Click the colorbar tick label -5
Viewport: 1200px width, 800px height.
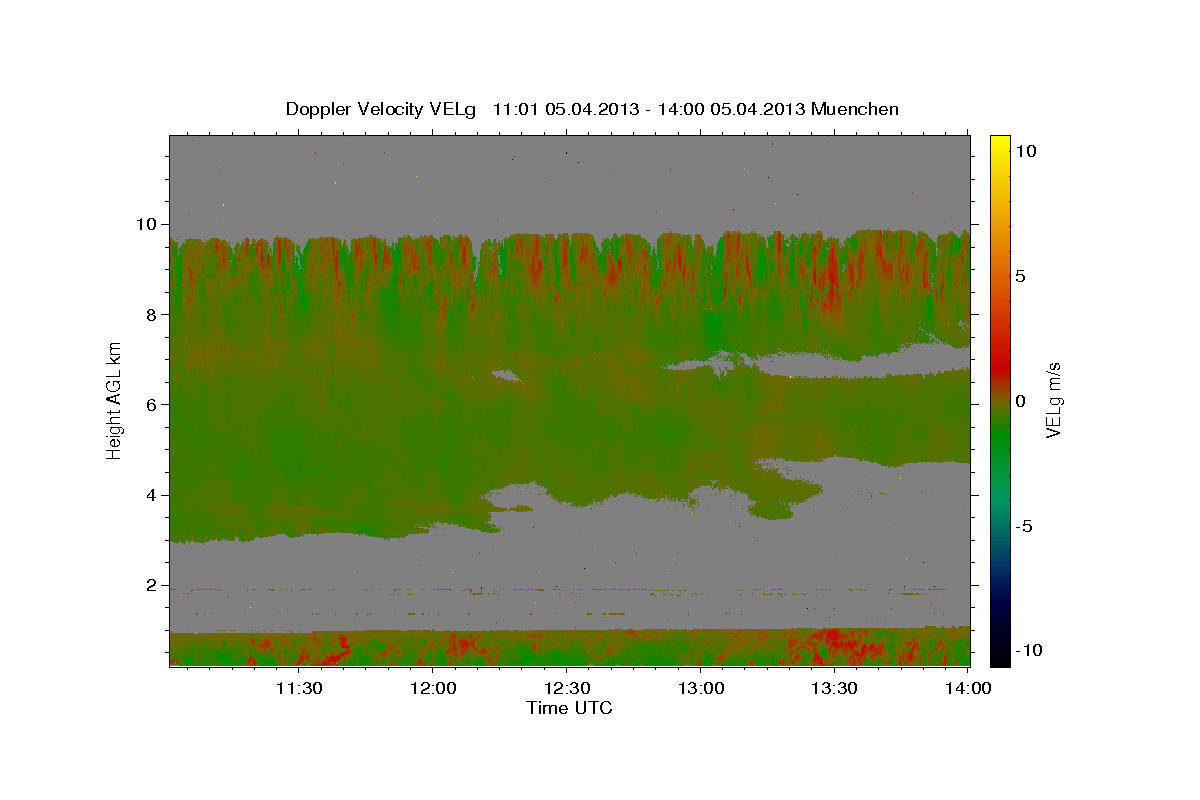point(1025,526)
